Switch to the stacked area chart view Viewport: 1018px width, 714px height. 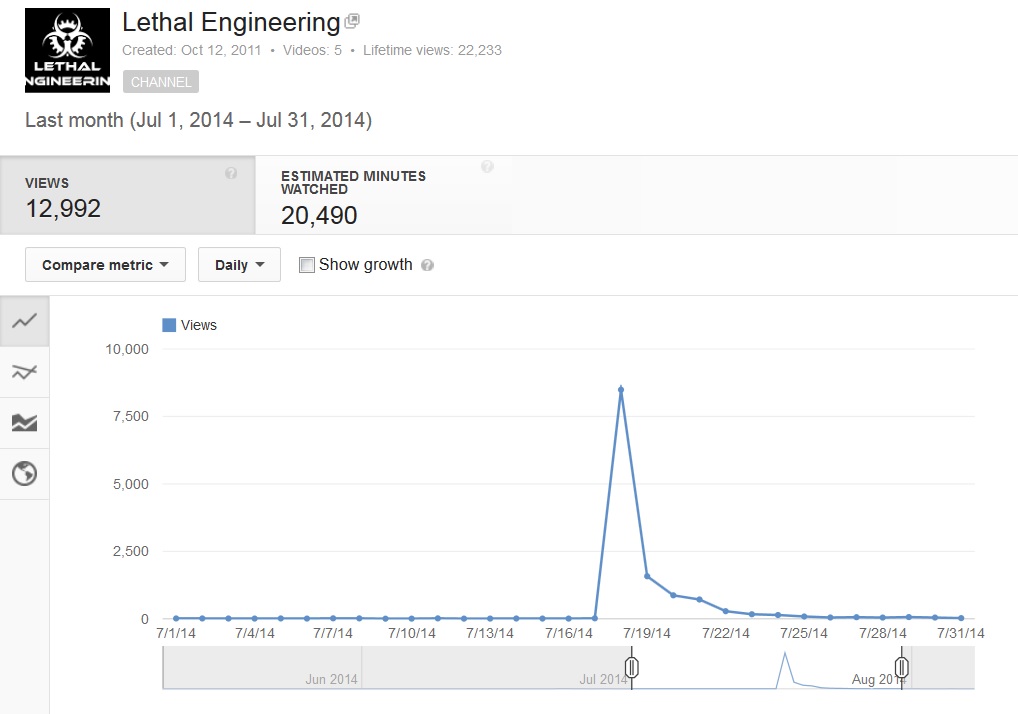coord(24,423)
